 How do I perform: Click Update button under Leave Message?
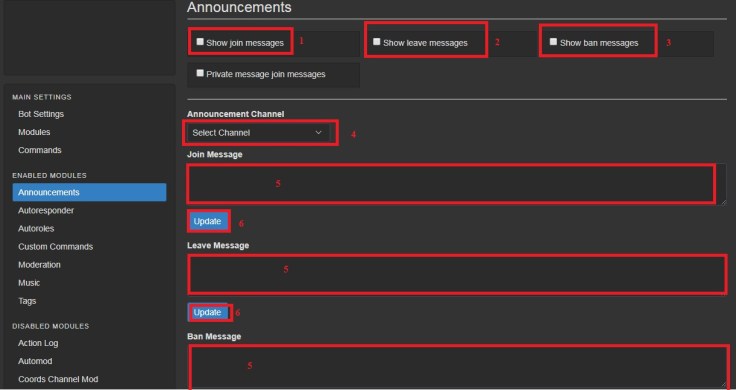207,312
